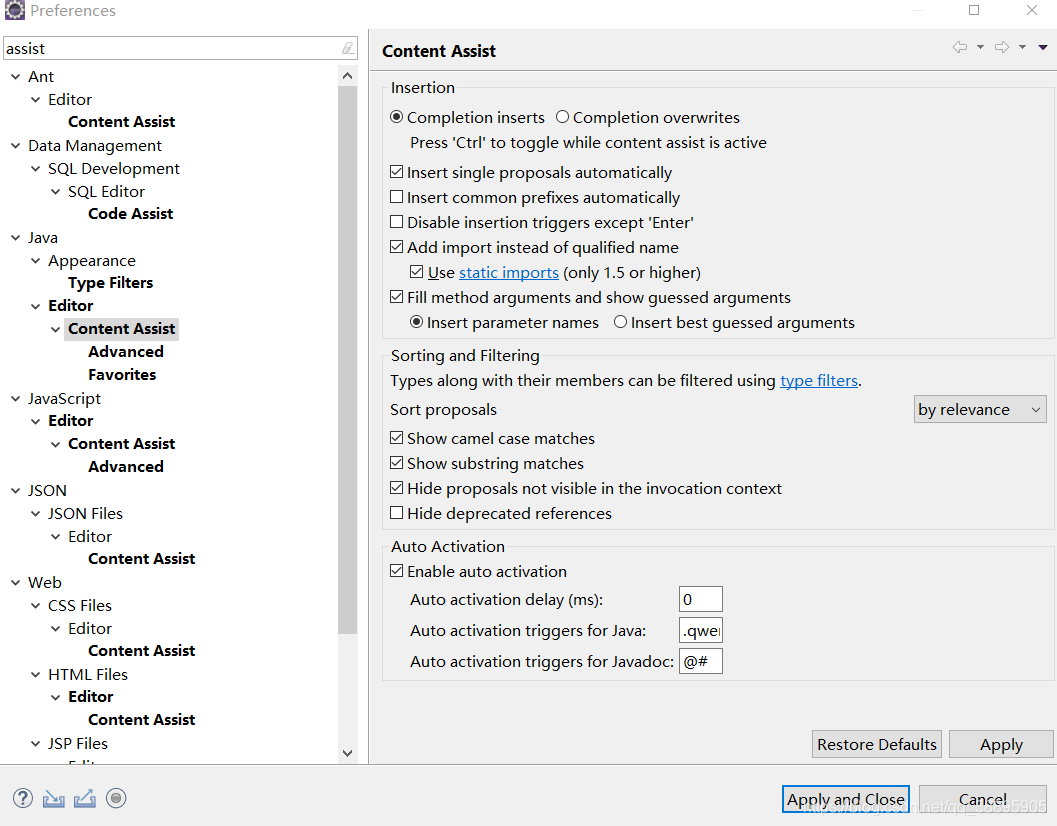Click Apply and Close button
This screenshot has width=1057, height=826.
846,800
